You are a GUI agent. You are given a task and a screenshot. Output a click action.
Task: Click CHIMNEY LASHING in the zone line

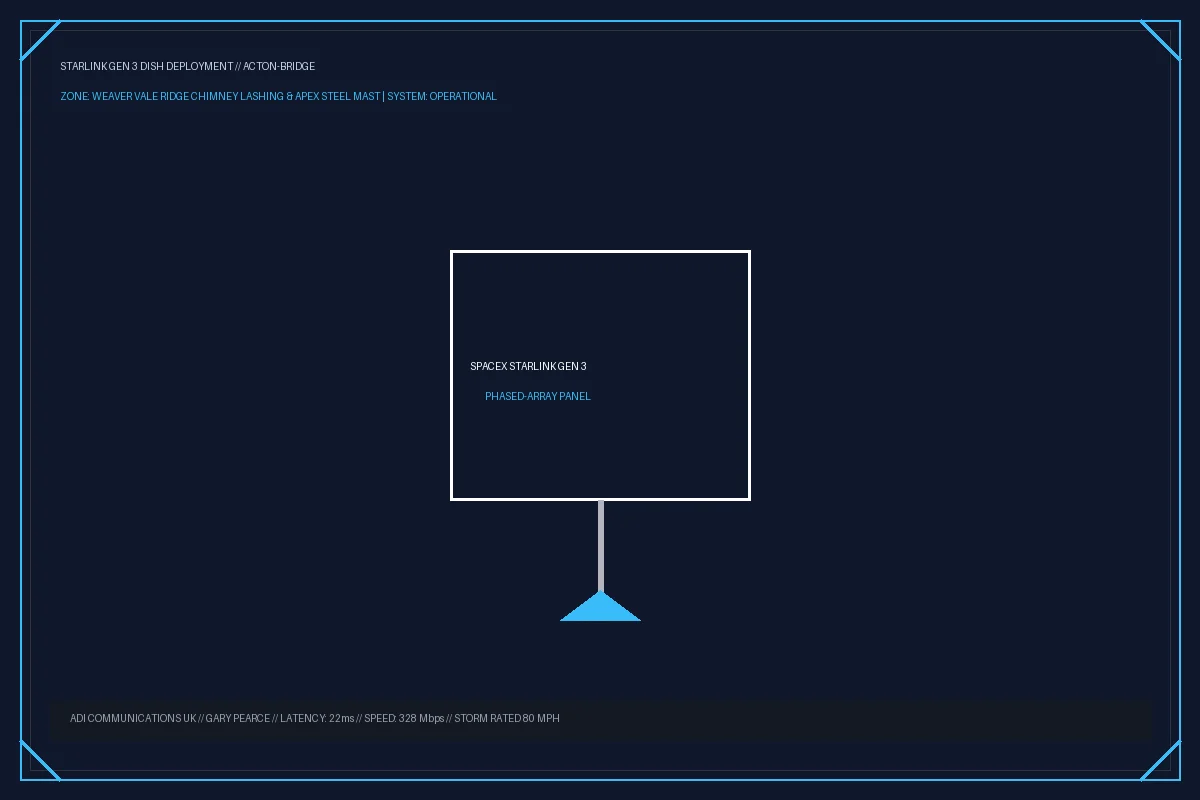[237, 97]
